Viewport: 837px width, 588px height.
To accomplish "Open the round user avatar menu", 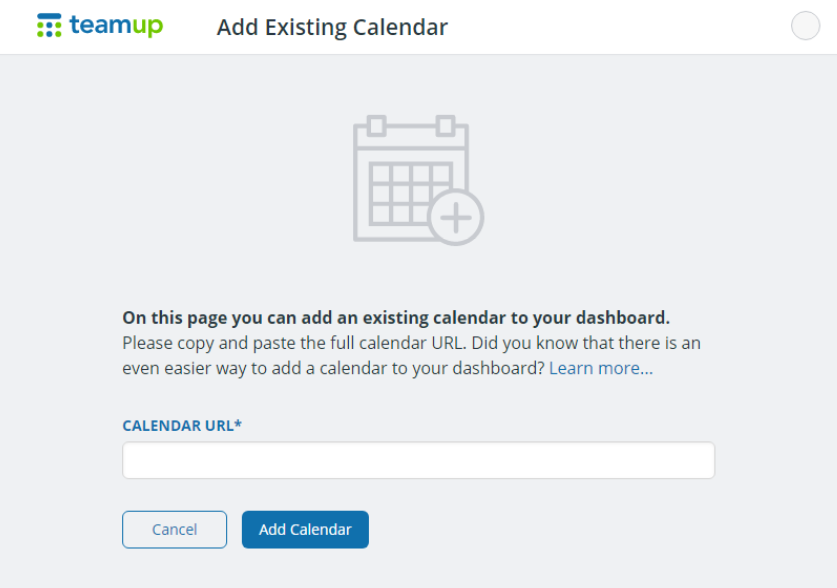I will [x=805, y=26].
